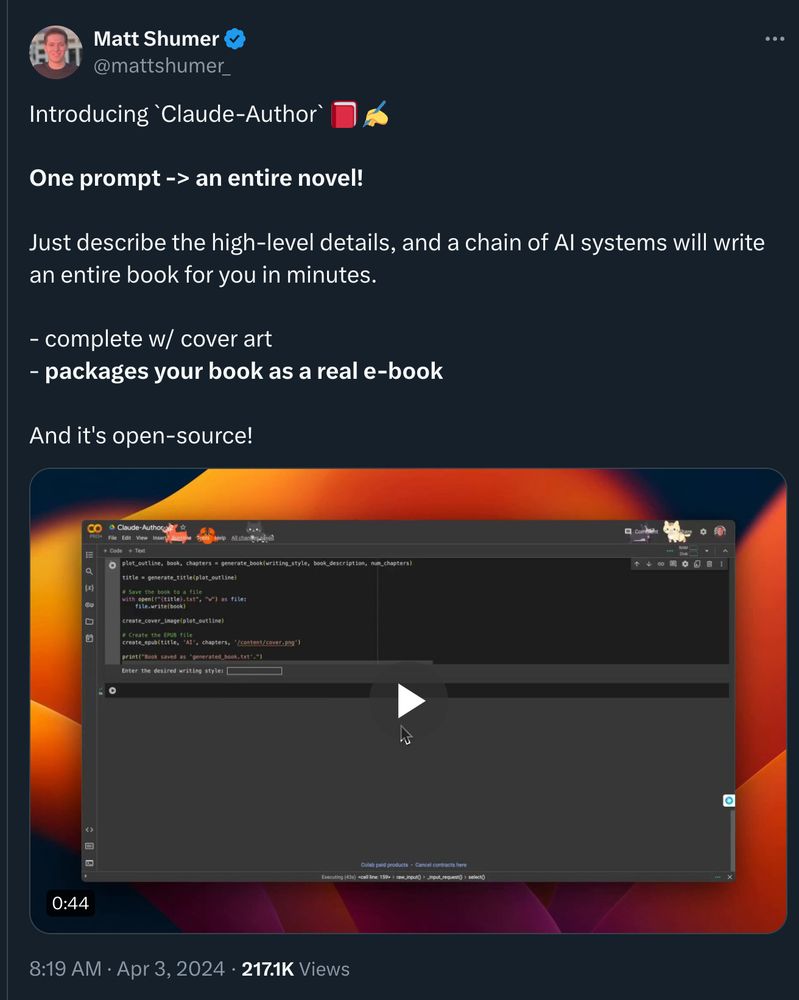Open the Colab files folder icon

[x=89, y=621]
